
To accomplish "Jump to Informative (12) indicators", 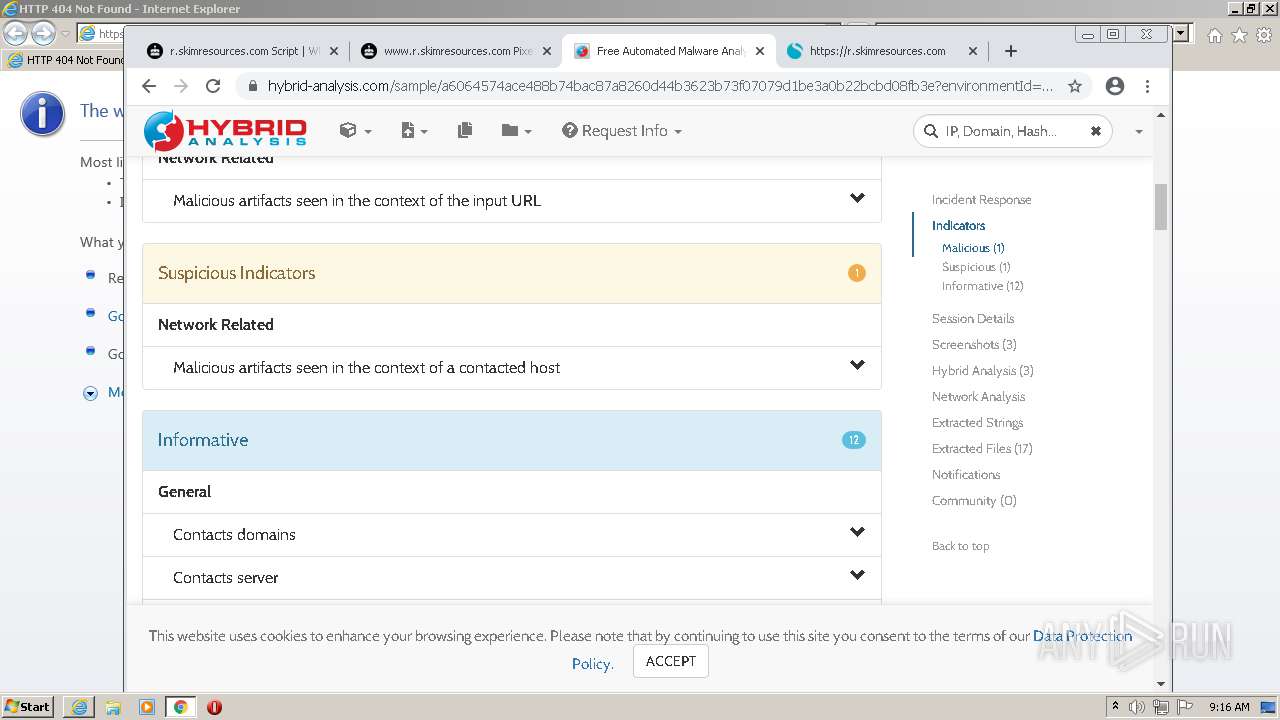I will coord(982,286).
